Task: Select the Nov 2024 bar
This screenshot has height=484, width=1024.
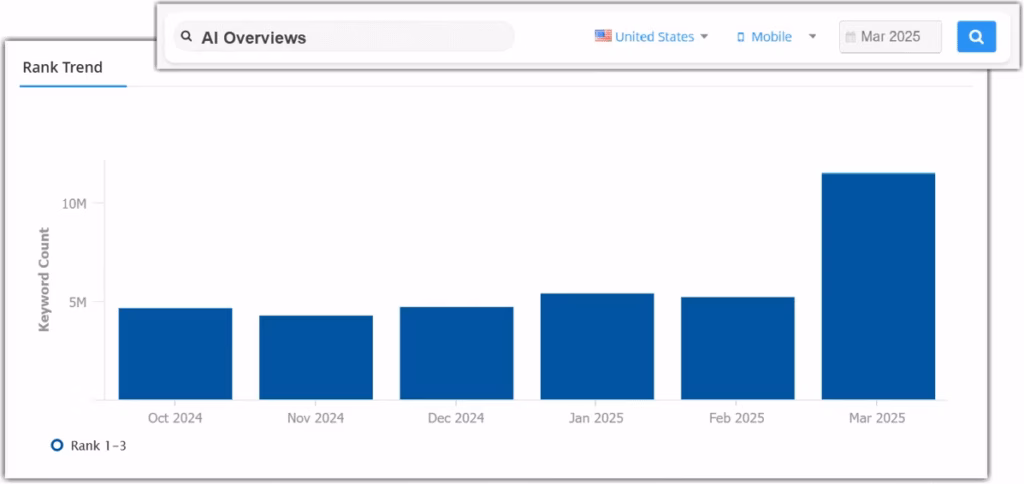Action: point(316,358)
